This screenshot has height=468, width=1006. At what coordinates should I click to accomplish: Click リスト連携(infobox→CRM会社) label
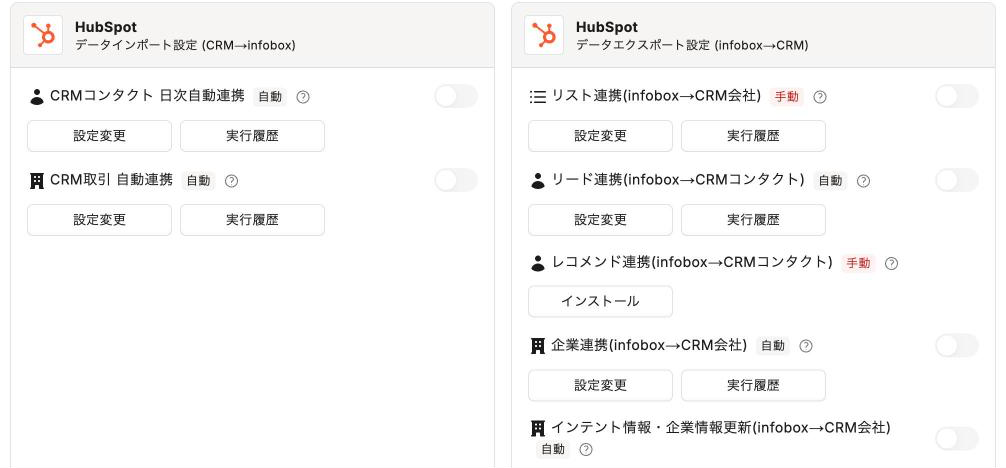click(656, 96)
